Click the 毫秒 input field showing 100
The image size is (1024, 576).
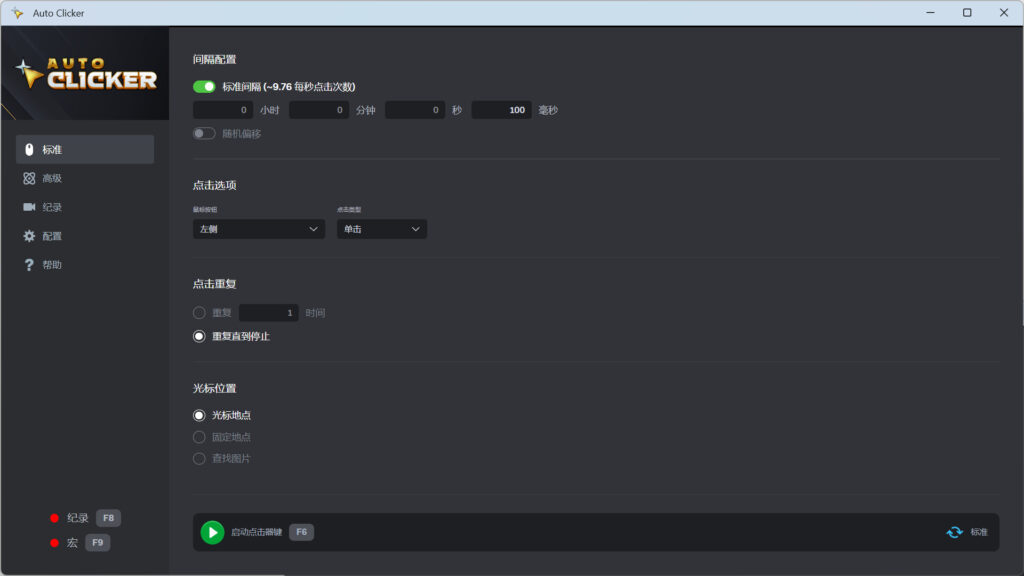(x=501, y=110)
